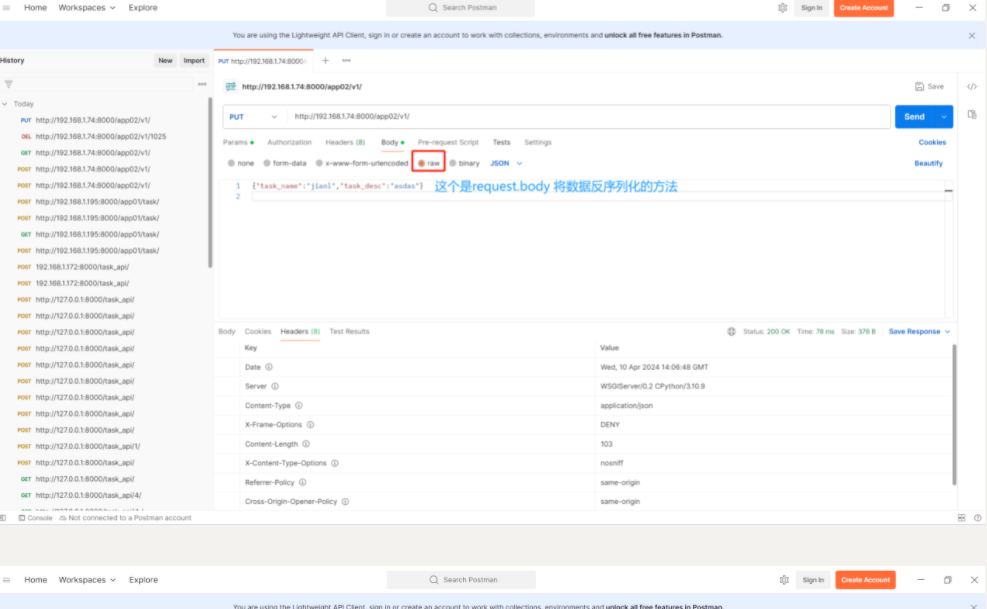Switch to response Cookies tab
The width and height of the screenshot is (987, 609).
click(x=258, y=331)
